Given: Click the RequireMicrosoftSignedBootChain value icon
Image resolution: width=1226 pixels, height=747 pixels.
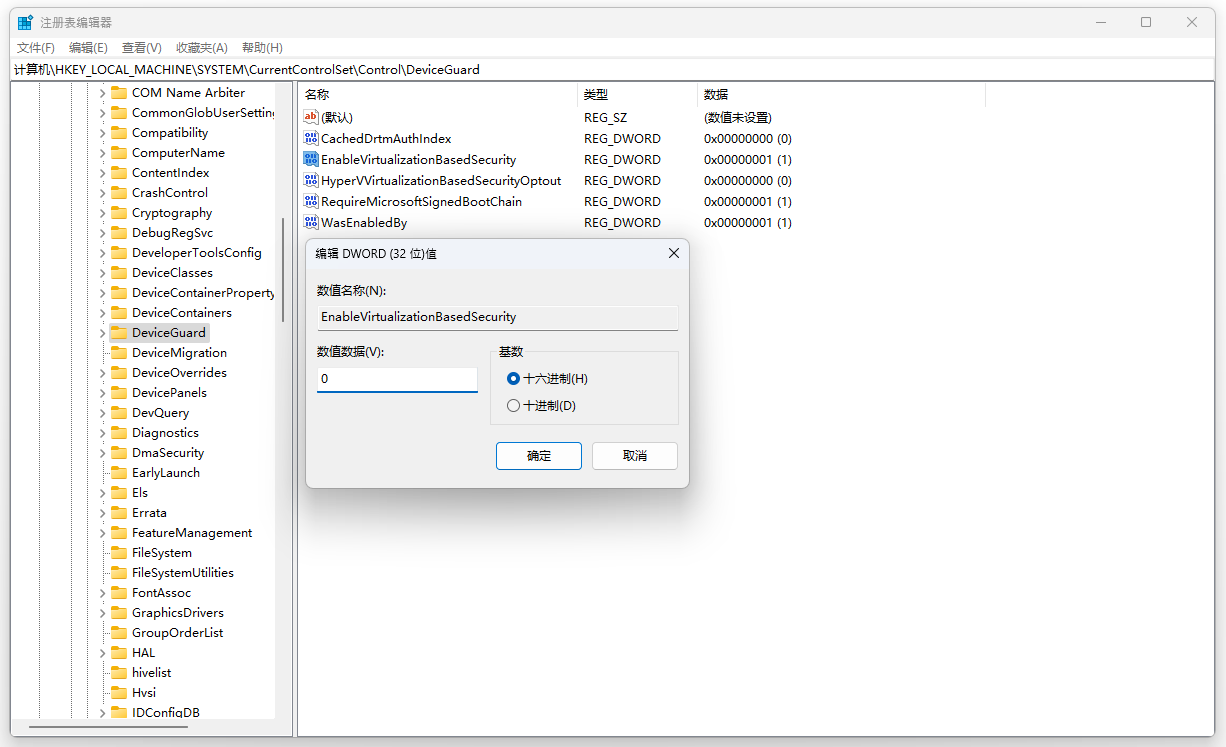Looking at the screenshot, I should pos(310,202).
